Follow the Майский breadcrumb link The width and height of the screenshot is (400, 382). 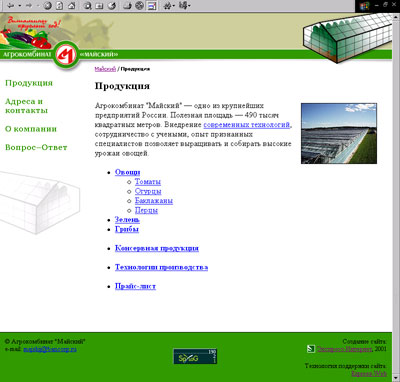click(105, 69)
